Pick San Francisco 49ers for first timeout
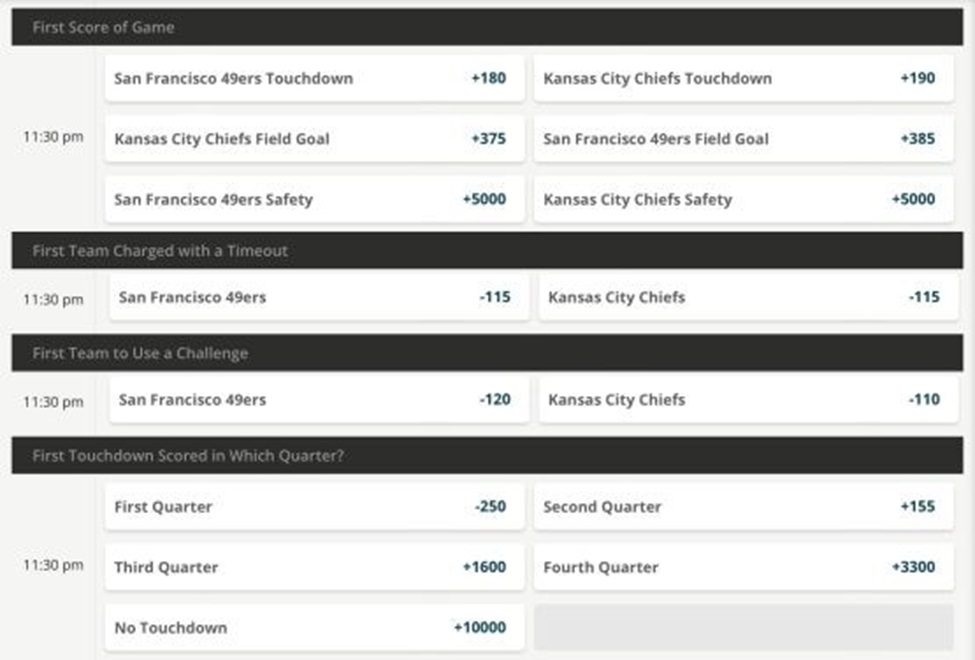 point(318,297)
